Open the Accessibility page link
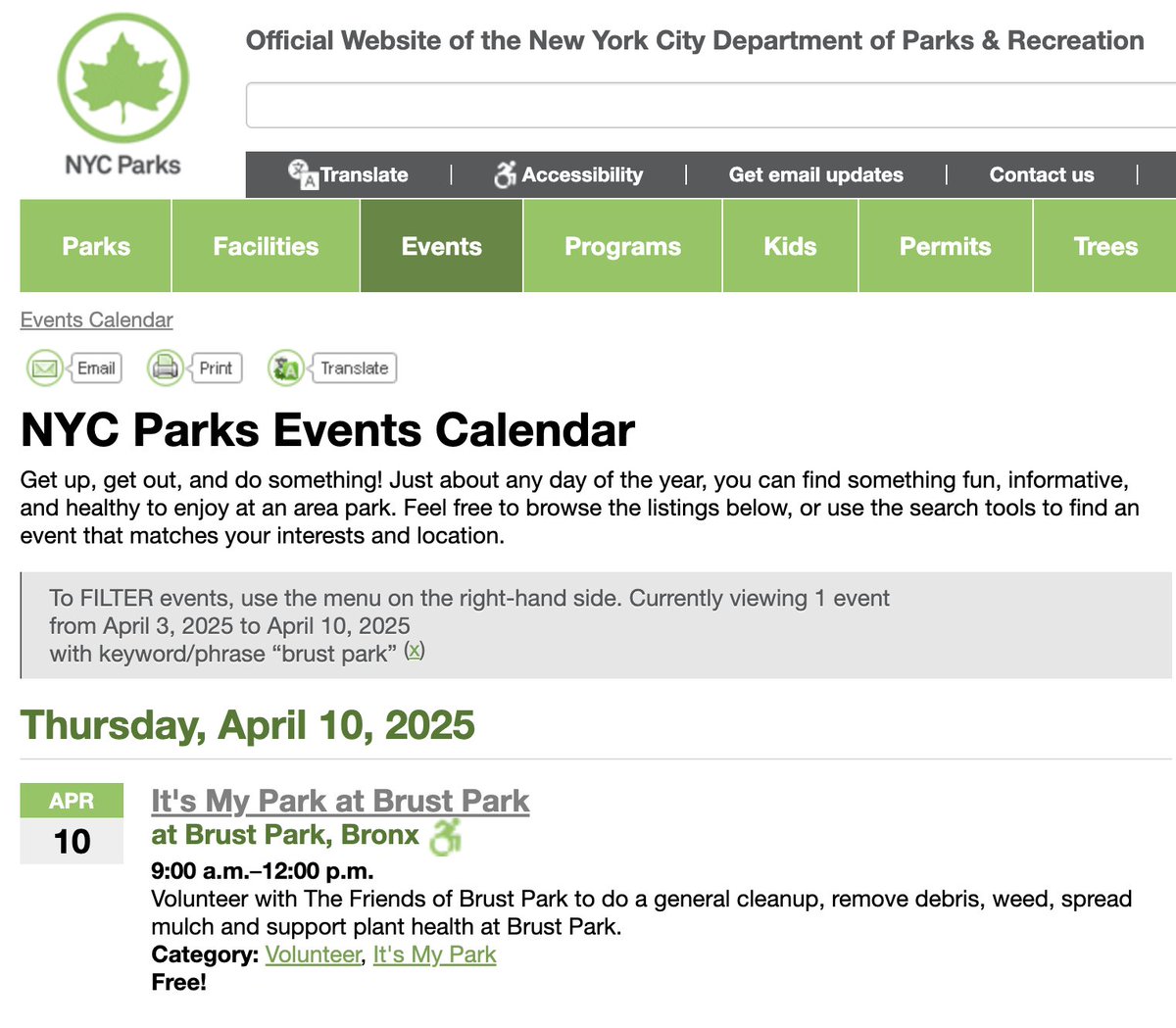This screenshot has width=1176, height=1028. coord(582,175)
